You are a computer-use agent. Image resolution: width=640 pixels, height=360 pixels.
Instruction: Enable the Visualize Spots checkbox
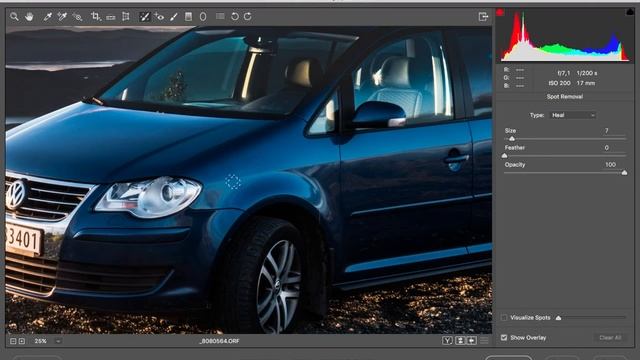504,318
